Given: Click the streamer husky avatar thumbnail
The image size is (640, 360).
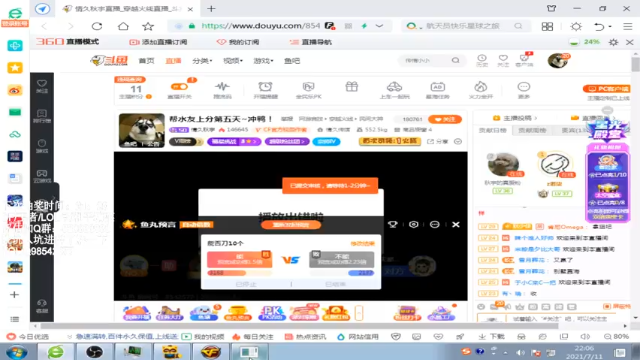Looking at the screenshot, I should coord(142,130).
